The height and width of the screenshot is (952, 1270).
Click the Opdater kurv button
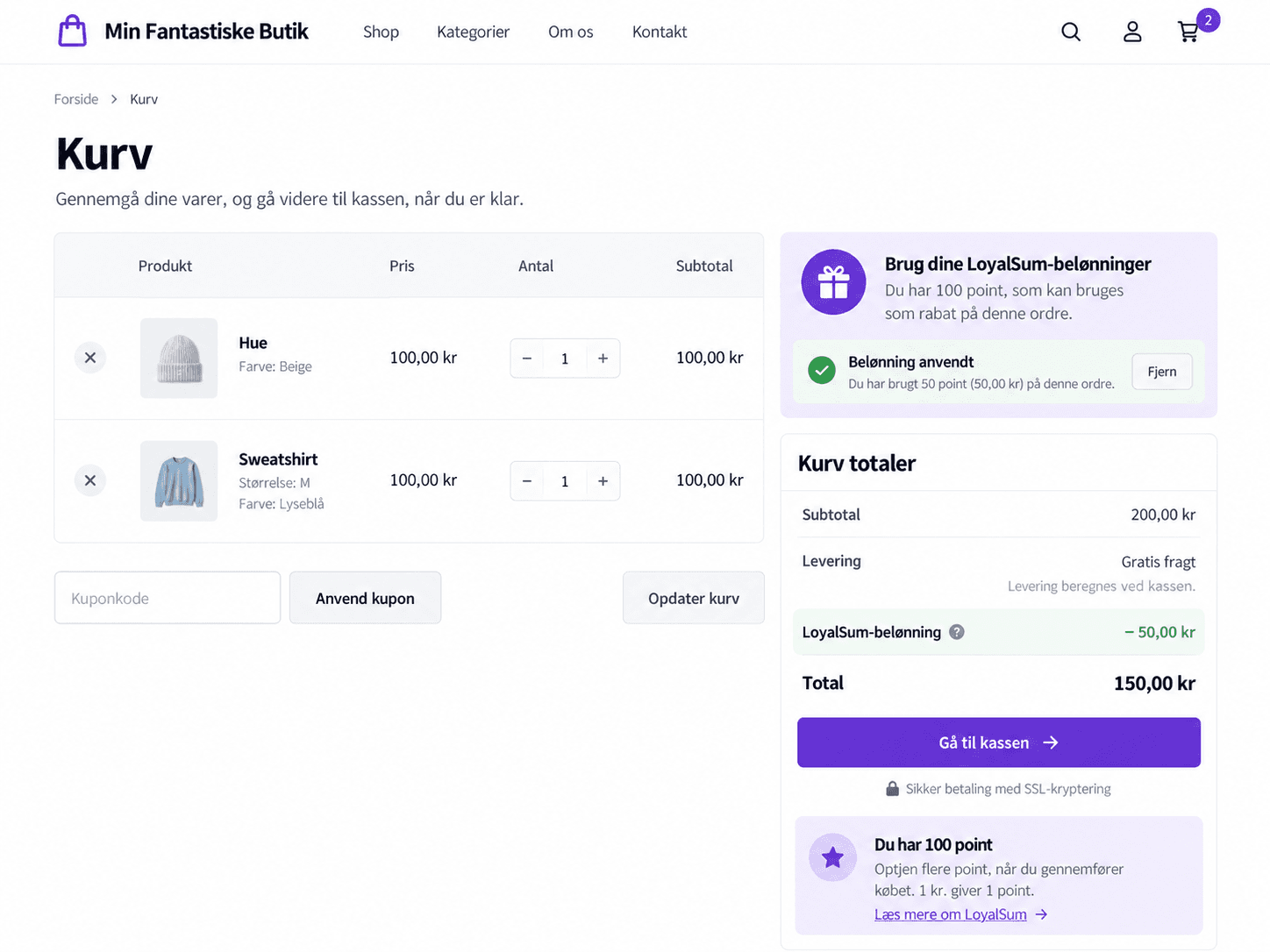pos(694,598)
